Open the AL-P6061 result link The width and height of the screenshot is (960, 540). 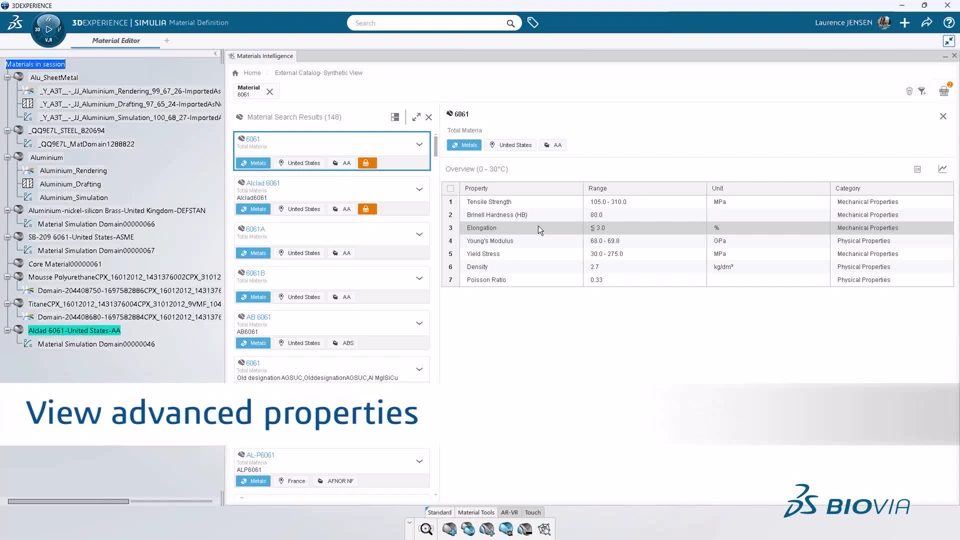260,455
